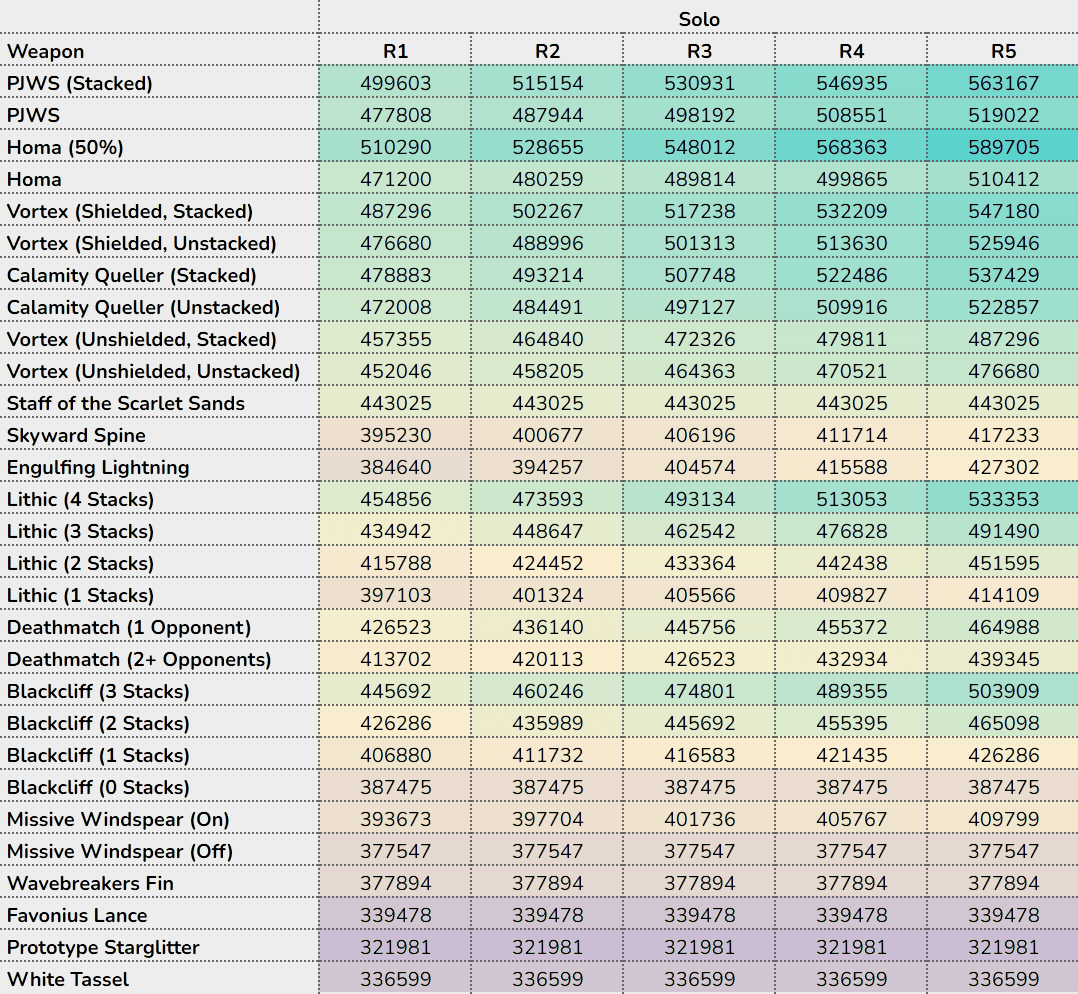Select the White Tassel row label
The width and height of the screenshot is (1078, 994).
tap(68, 979)
